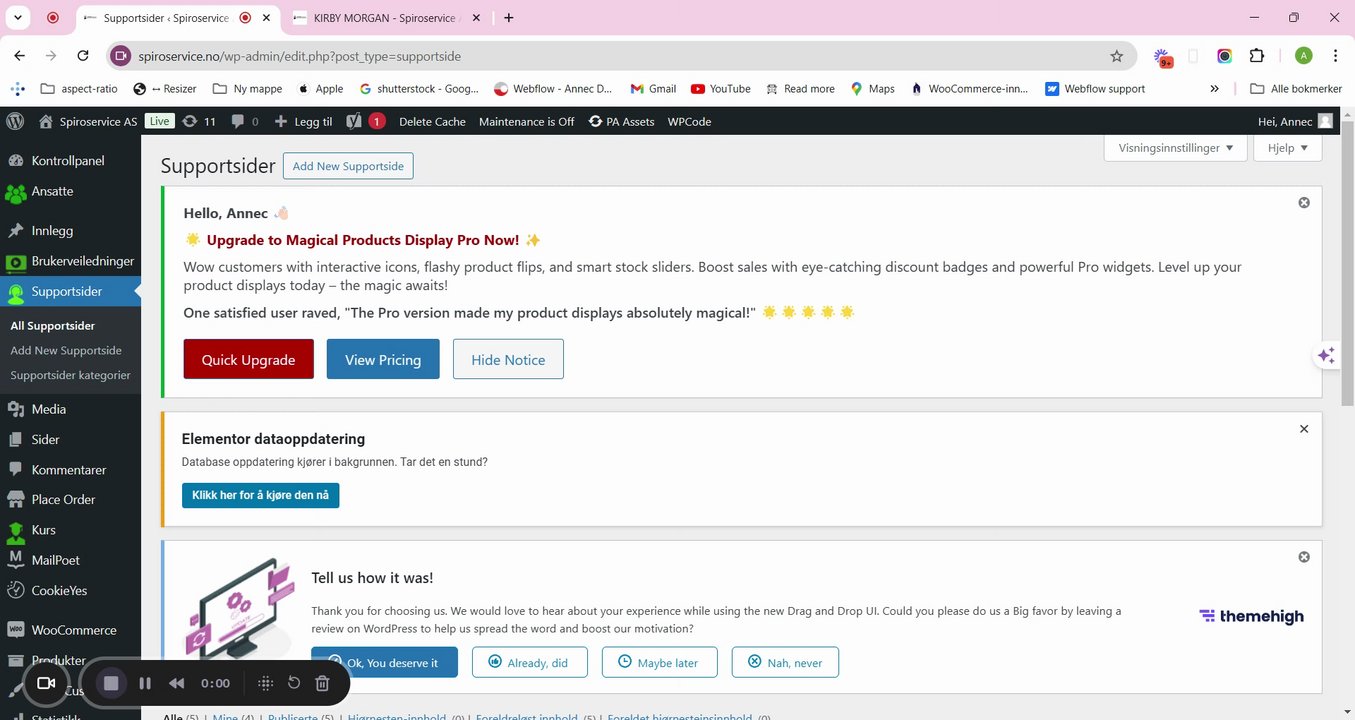Dismiss the Magical Products upgrade notice
This screenshot has height=720, width=1355.
[1304, 203]
